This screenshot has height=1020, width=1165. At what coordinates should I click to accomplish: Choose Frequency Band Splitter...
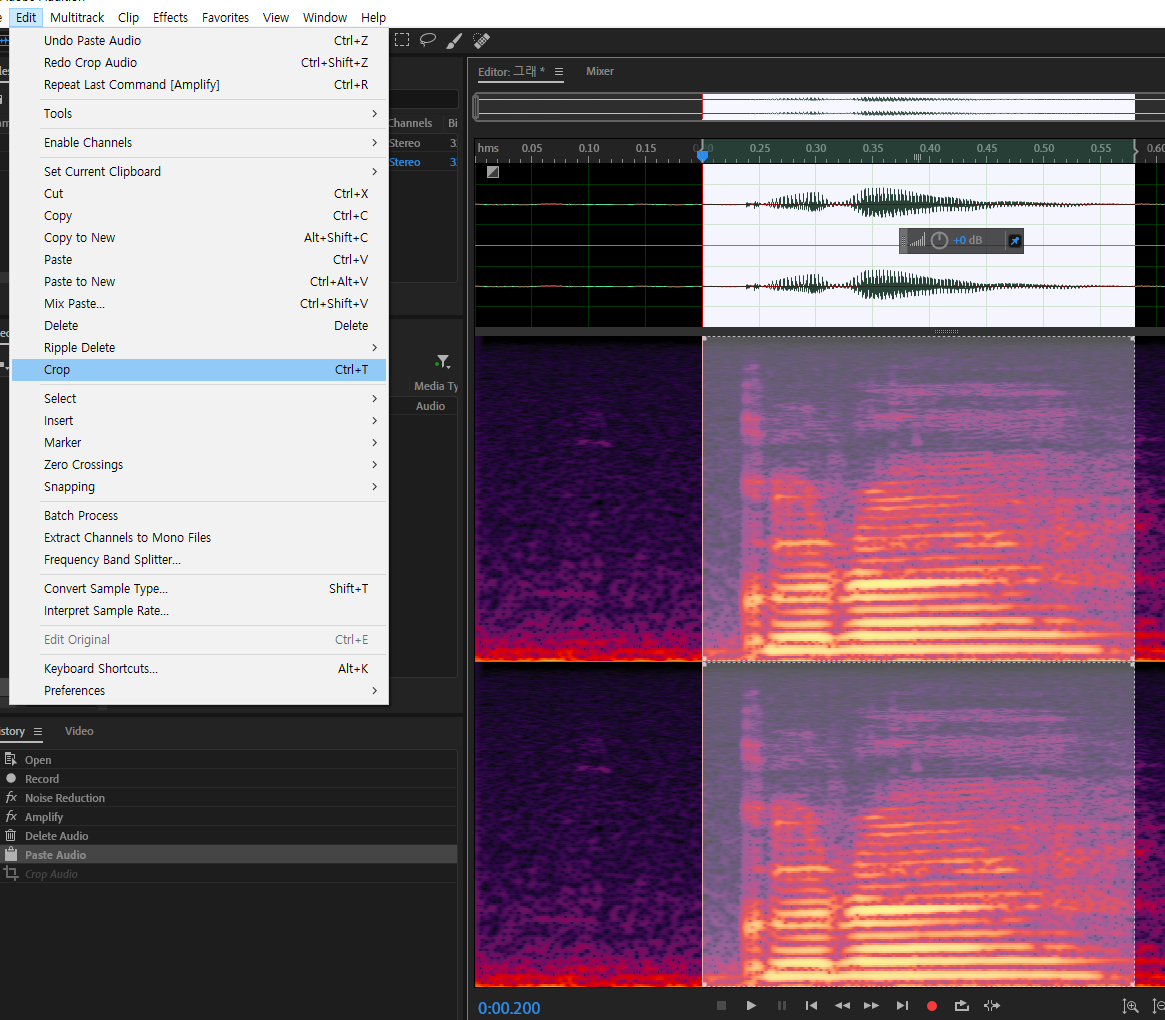(199, 560)
